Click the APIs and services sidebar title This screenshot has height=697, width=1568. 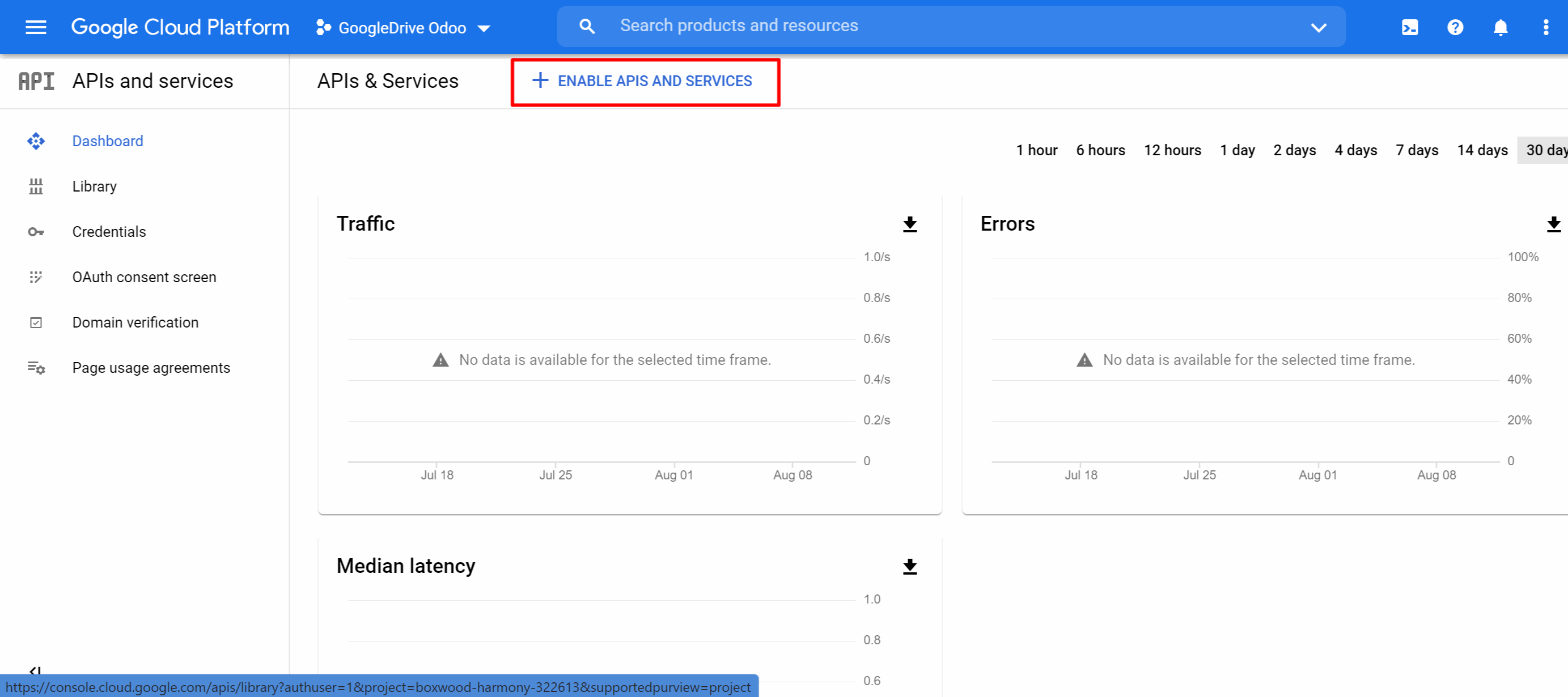point(153,81)
